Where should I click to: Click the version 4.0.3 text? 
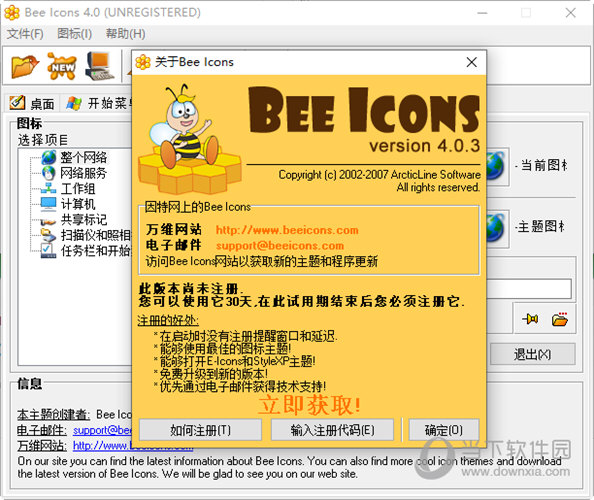tap(425, 146)
